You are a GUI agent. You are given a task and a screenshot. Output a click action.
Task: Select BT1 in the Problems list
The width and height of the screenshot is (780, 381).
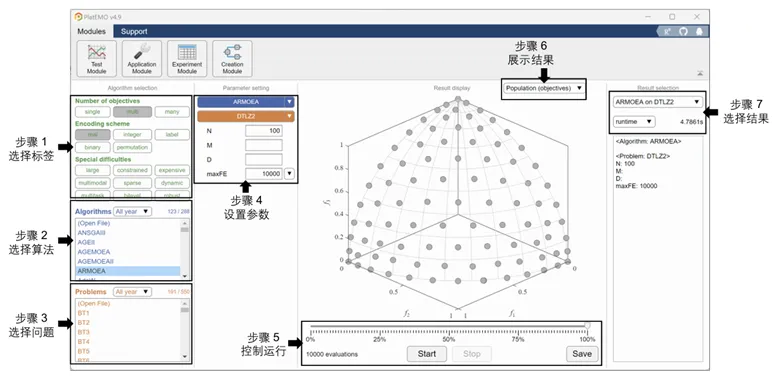pos(128,313)
